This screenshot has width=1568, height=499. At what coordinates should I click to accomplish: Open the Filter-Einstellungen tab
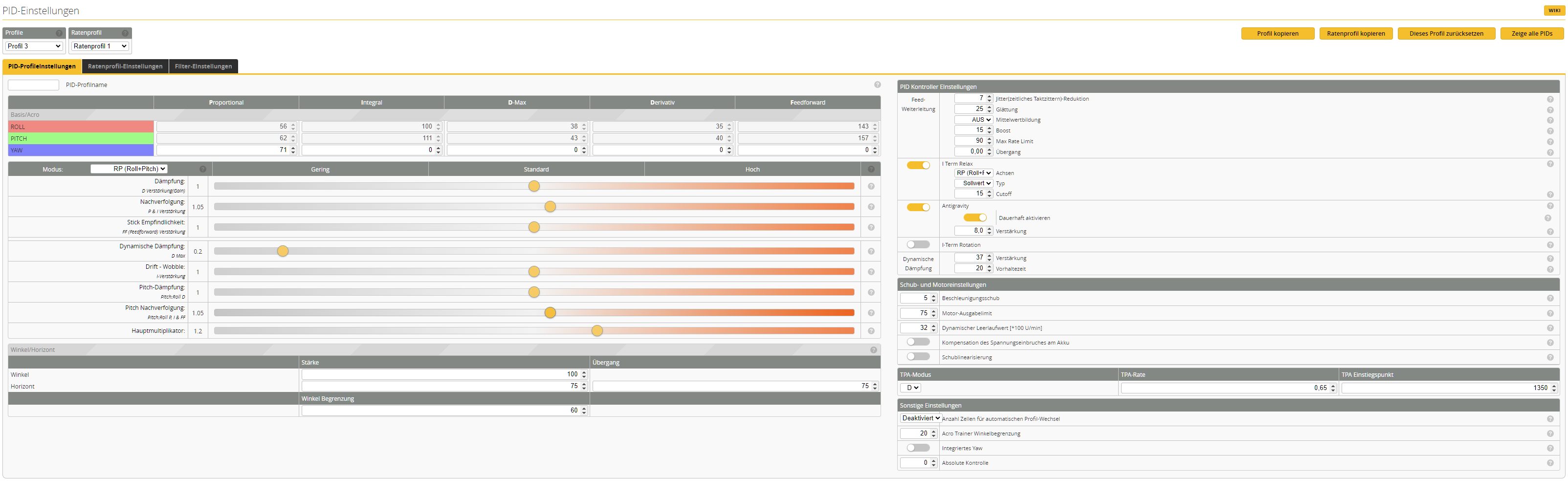pyautogui.click(x=203, y=66)
